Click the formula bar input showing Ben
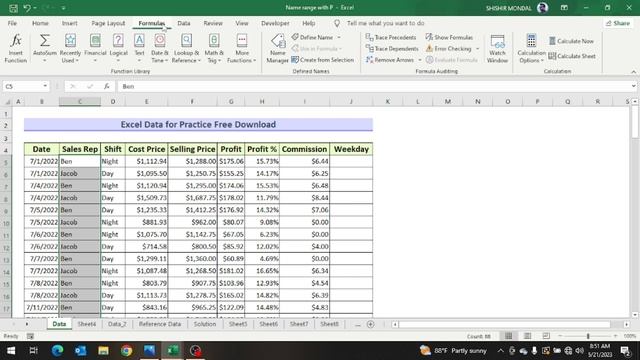This screenshot has height=360, width=640. point(373,86)
